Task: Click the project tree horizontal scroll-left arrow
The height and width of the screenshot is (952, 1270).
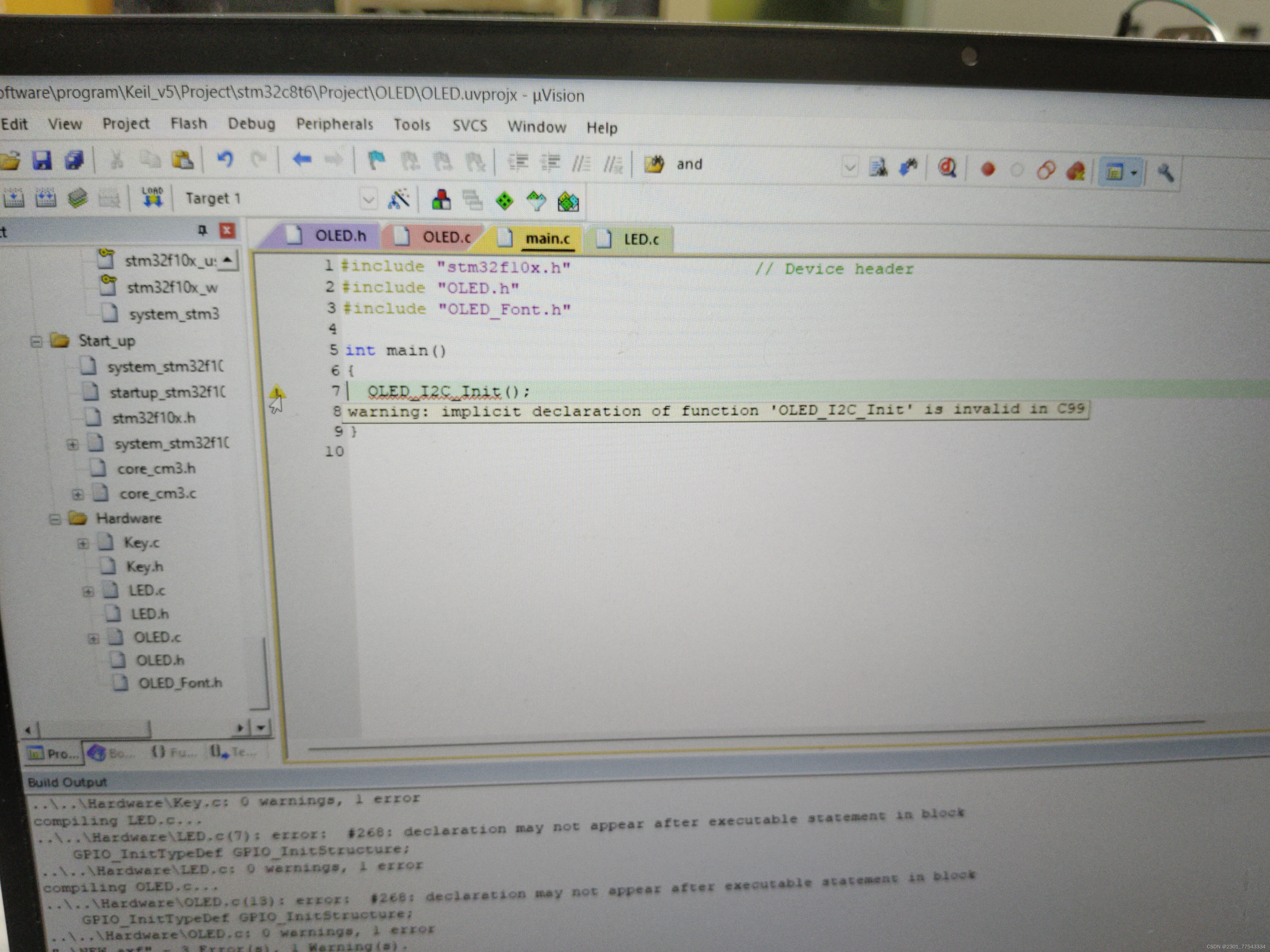Action: [x=28, y=731]
